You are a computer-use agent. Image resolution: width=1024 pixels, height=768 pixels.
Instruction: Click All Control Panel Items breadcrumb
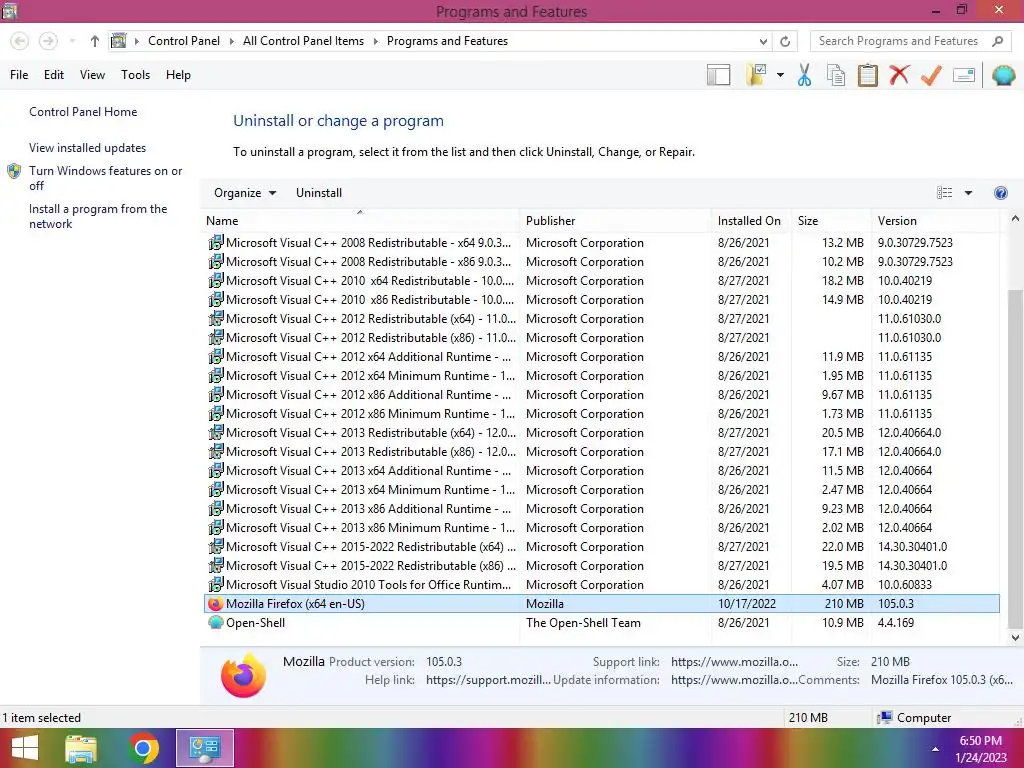coord(303,41)
